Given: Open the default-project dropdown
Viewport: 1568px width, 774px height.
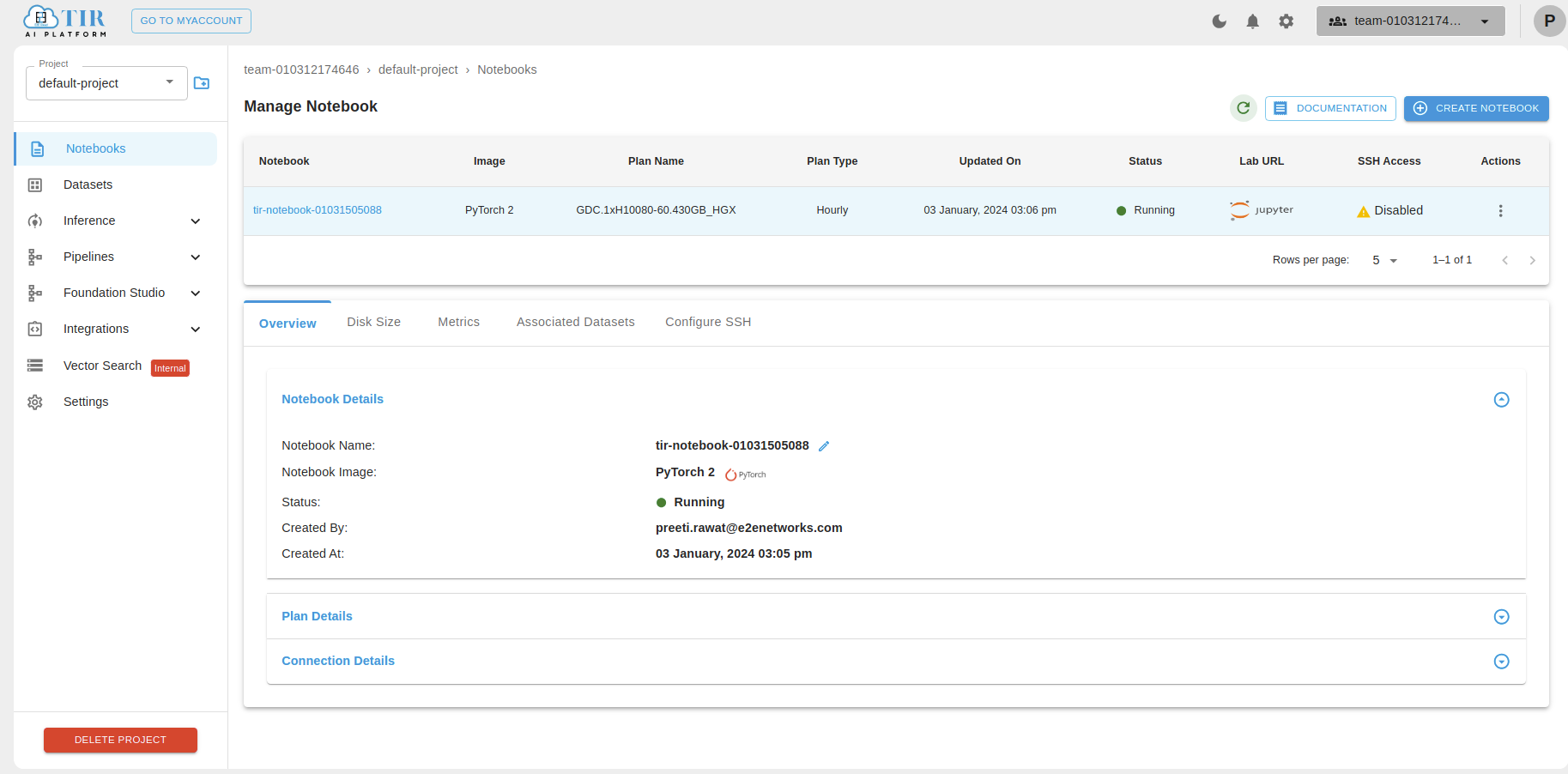Looking at the screenshot, I should pyautogui.click(x=106, y=83).
